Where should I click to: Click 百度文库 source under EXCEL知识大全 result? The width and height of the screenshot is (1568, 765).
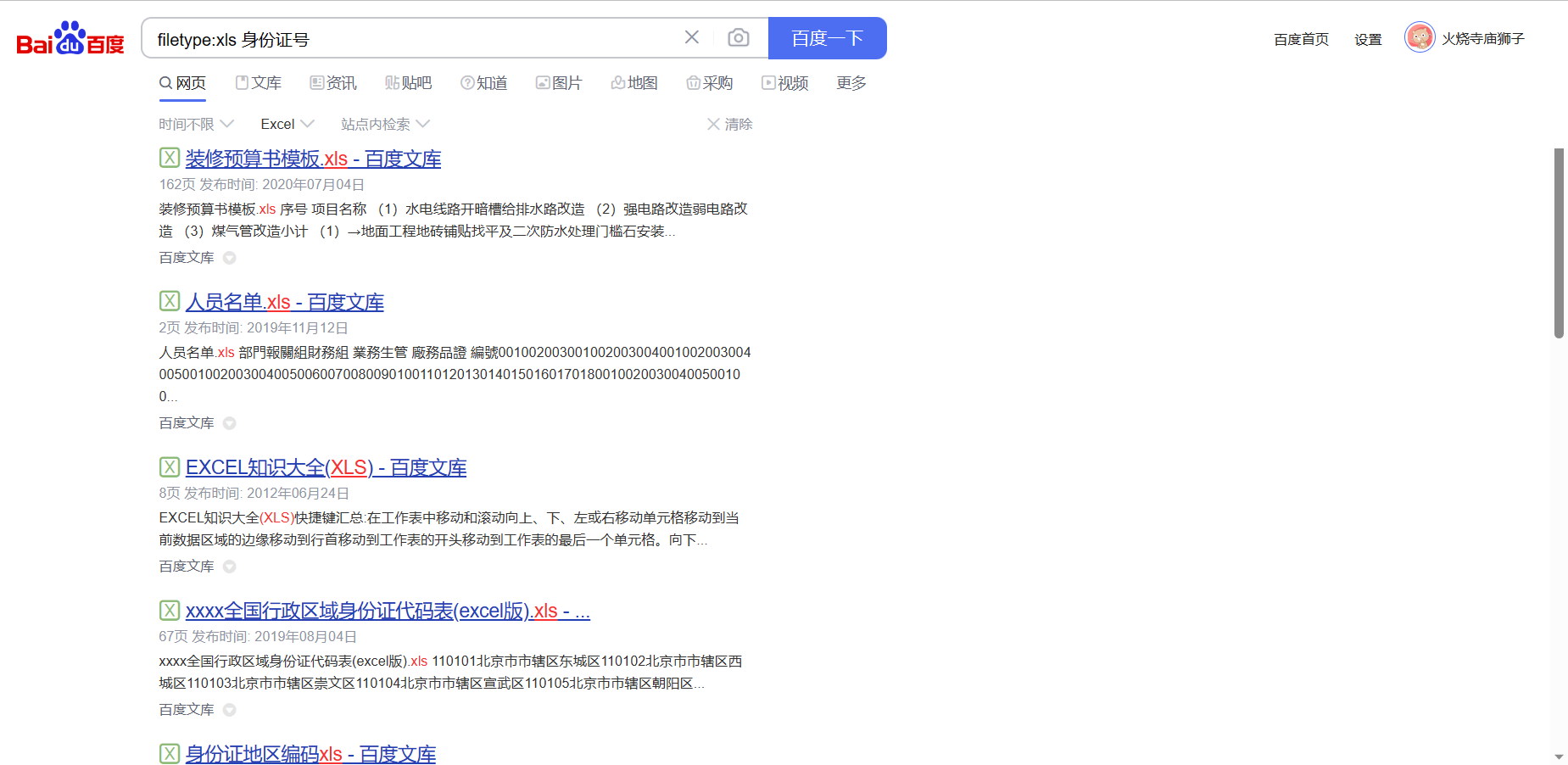(187, 567)
